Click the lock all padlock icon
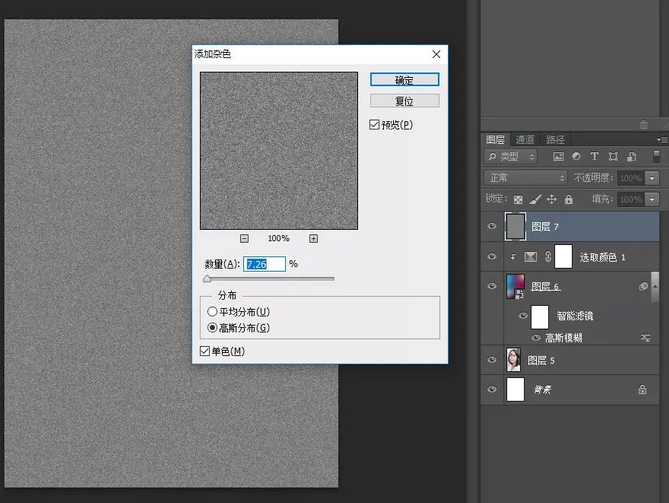 [567, 200]
